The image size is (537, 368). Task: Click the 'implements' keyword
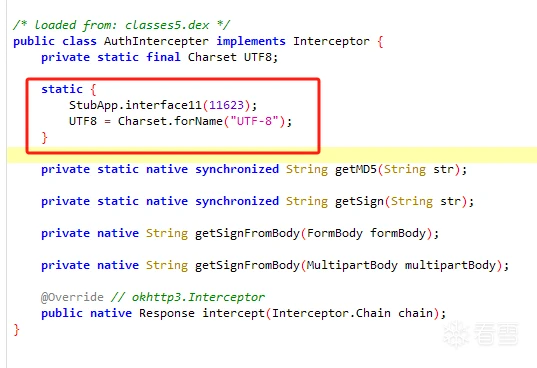click(x=251, y=41)
